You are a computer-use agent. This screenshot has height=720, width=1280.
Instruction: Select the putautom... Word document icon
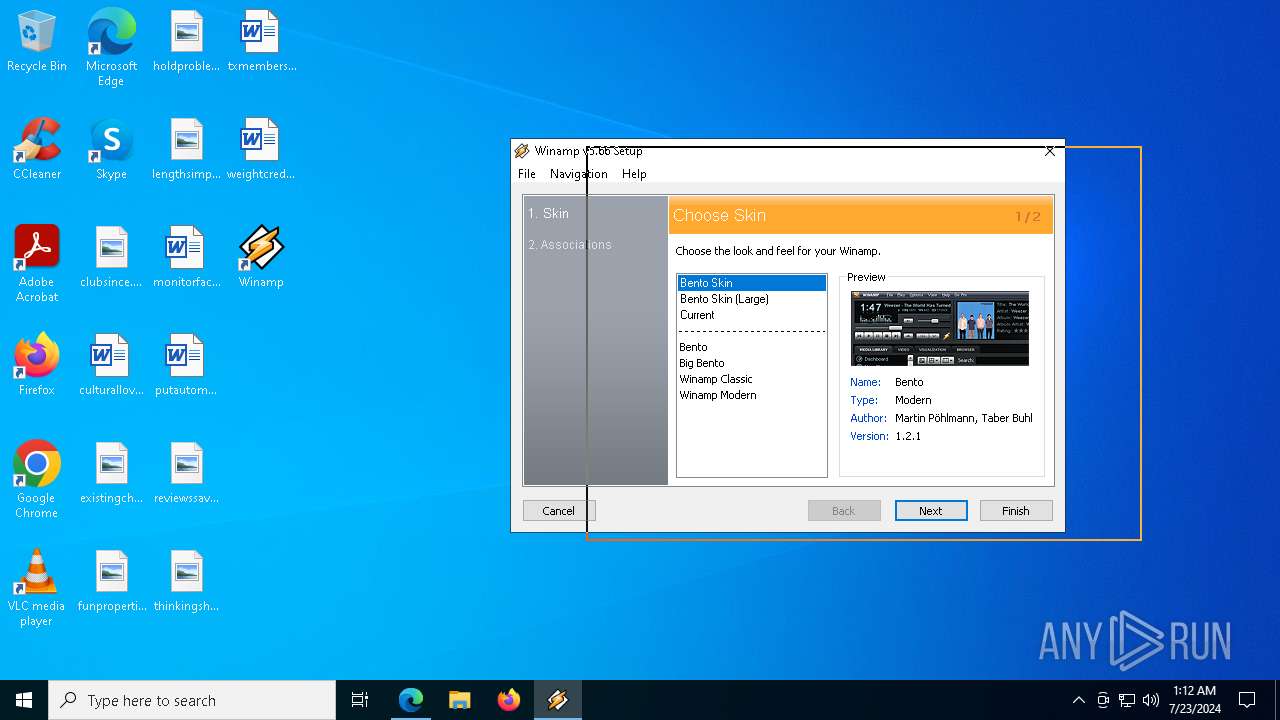tap(186, 365)
